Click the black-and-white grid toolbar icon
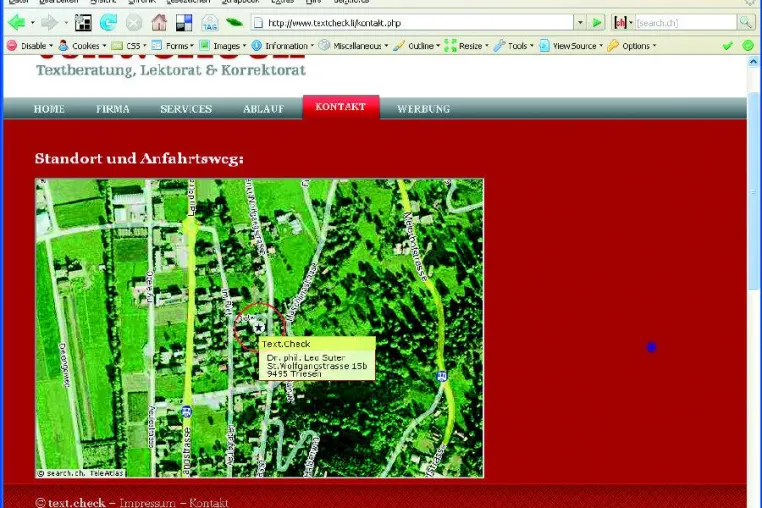 83,22
